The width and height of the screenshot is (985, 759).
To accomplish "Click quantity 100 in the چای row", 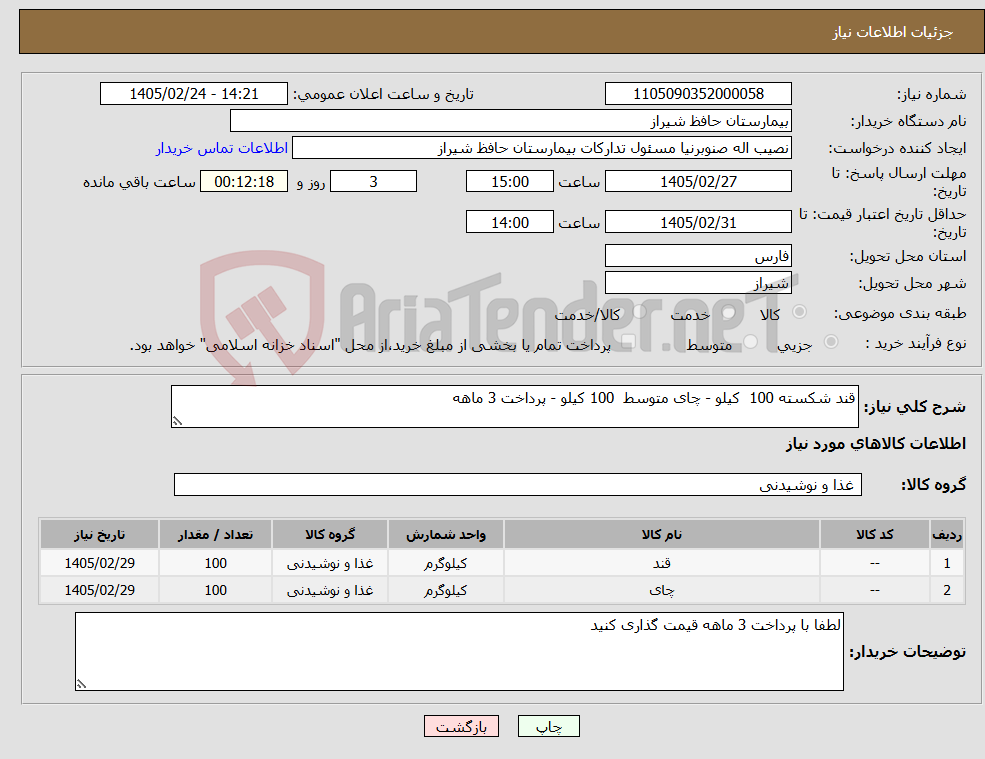I will pyautogui.click(x=215, y=590).
